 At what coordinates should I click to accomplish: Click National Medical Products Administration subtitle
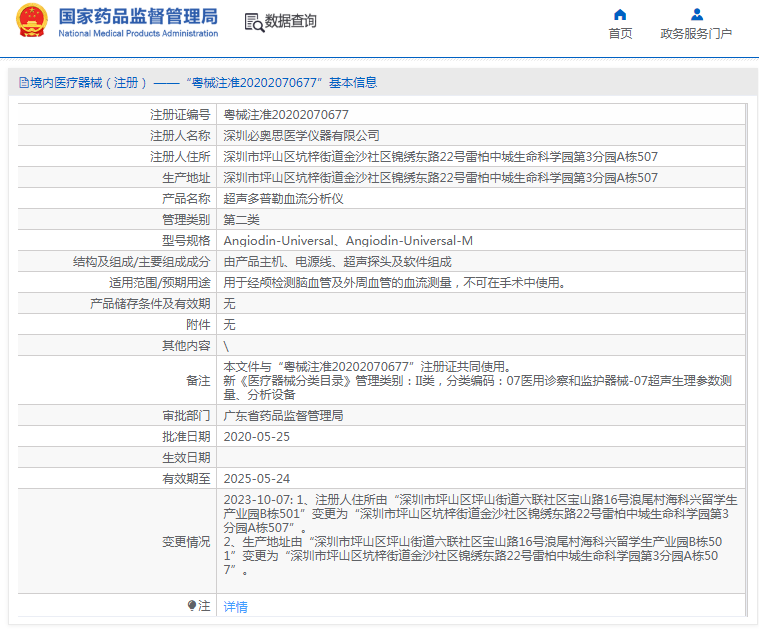tap(138, 33)
